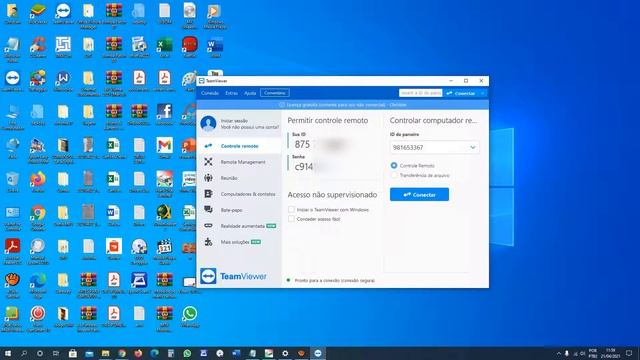This screenshot has height=360, width=640.
Task: Click the user profile avatar icon
Action: (x=208, y=123)
